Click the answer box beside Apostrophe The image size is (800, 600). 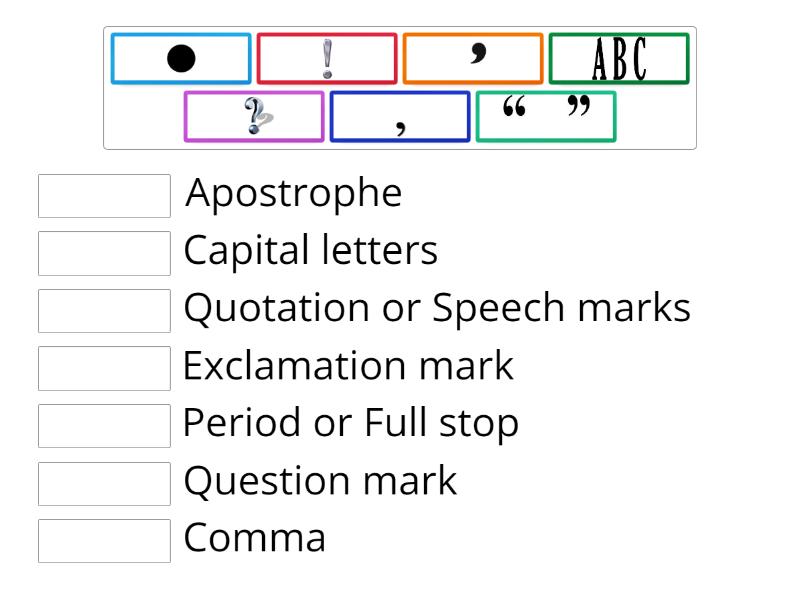click(104, 196)
